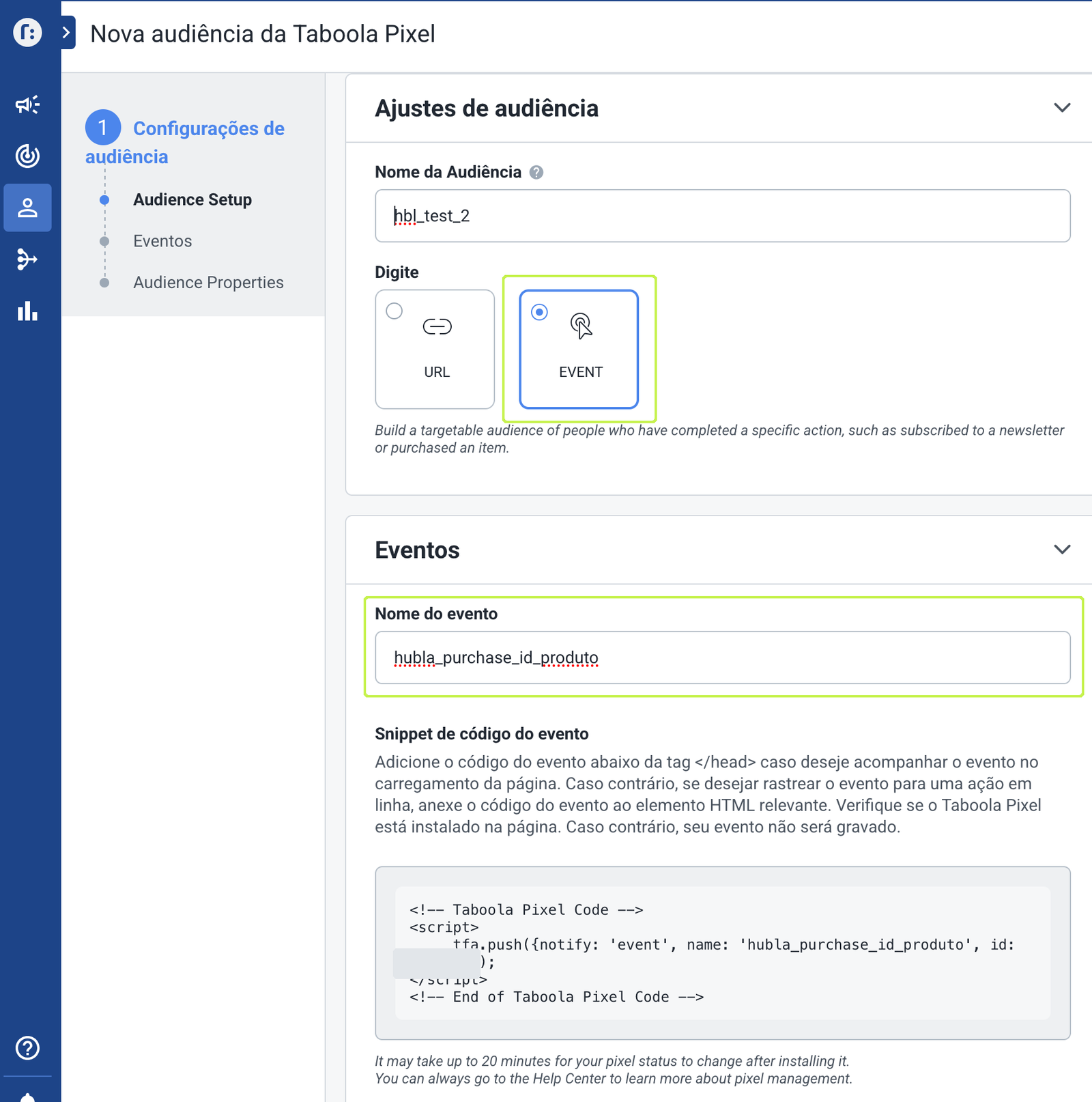1092x1102 pixels.
Task: Click the 'Nova audiência da Taboola Pixel' title
Action: click(263, 33)
